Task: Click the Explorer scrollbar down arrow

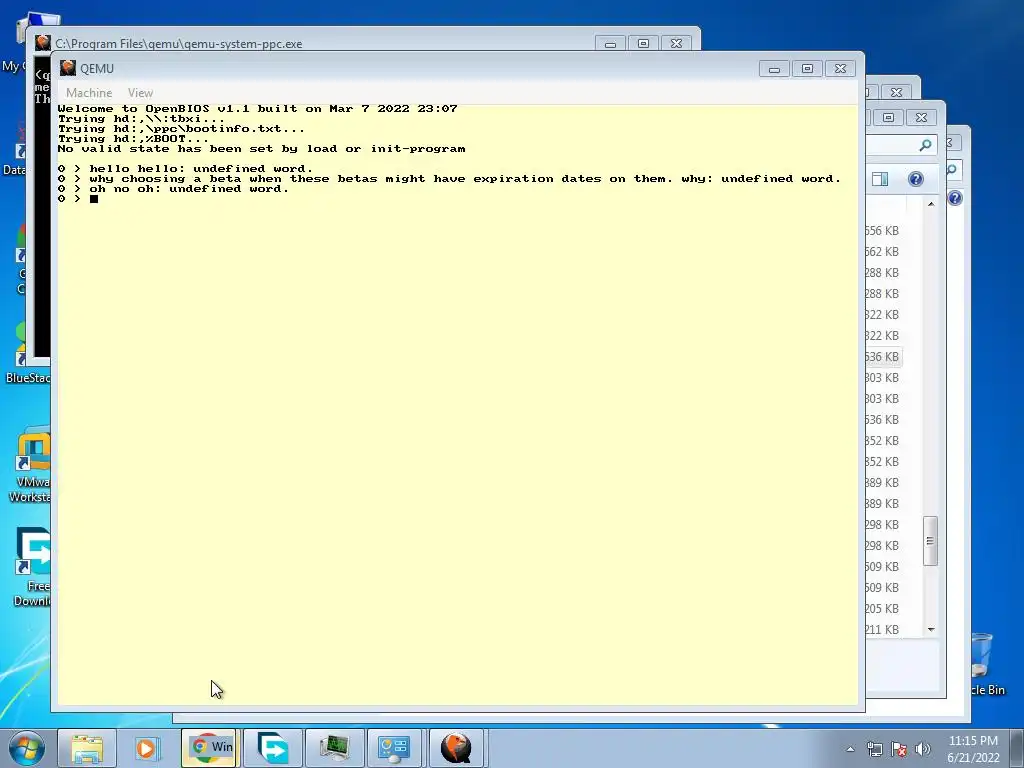Action: [x=931, y=630]
